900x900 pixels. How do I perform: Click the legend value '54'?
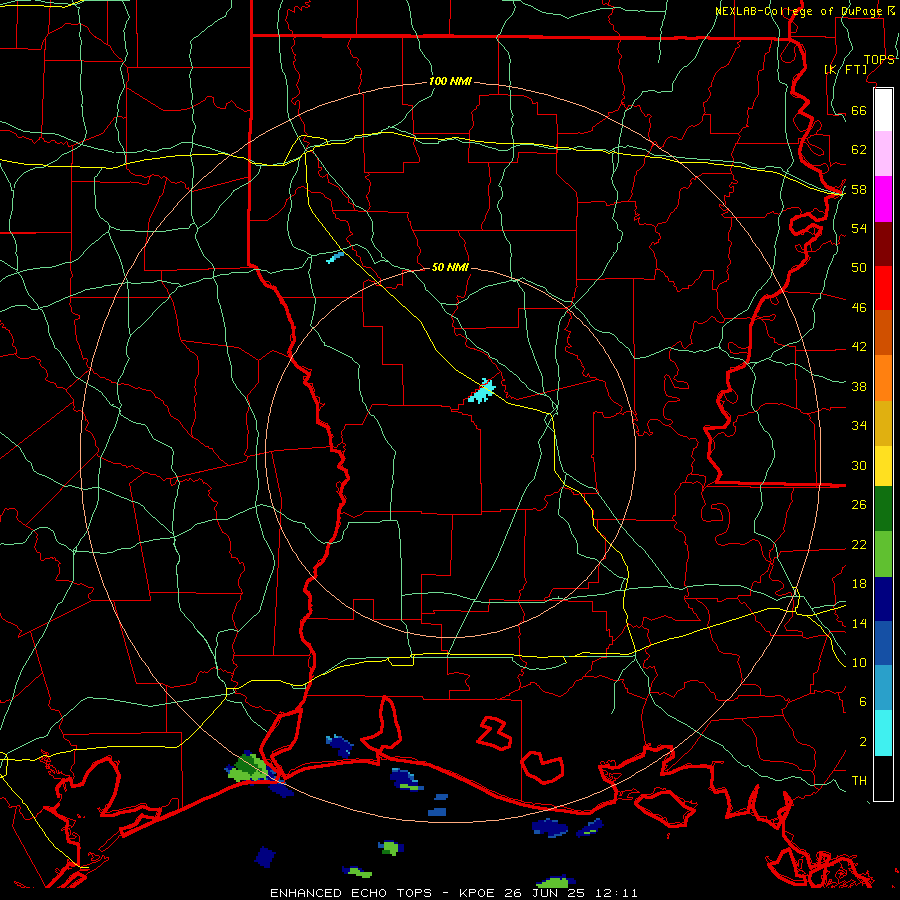859,228
